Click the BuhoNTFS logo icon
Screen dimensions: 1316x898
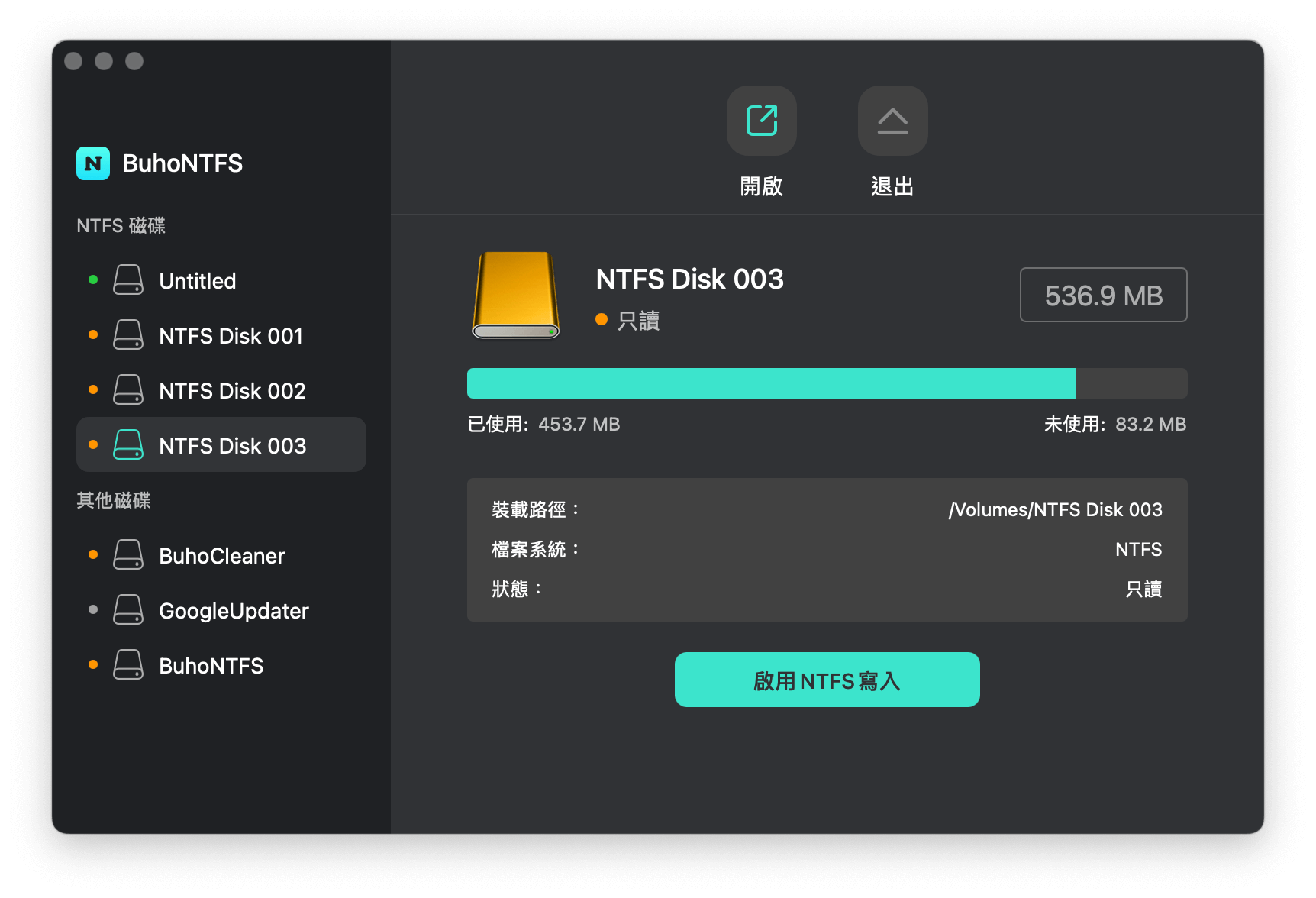point(93,163)
